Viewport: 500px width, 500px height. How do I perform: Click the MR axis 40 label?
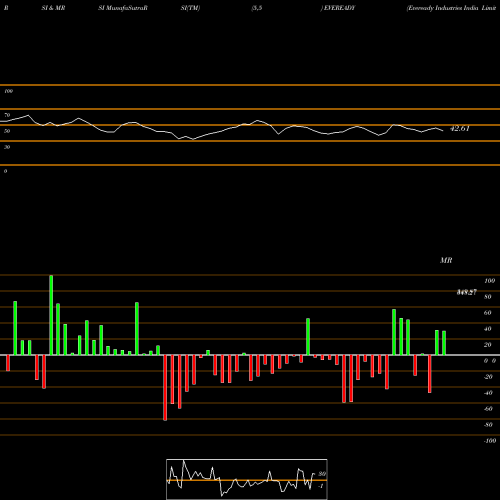[x=488, y=329]
